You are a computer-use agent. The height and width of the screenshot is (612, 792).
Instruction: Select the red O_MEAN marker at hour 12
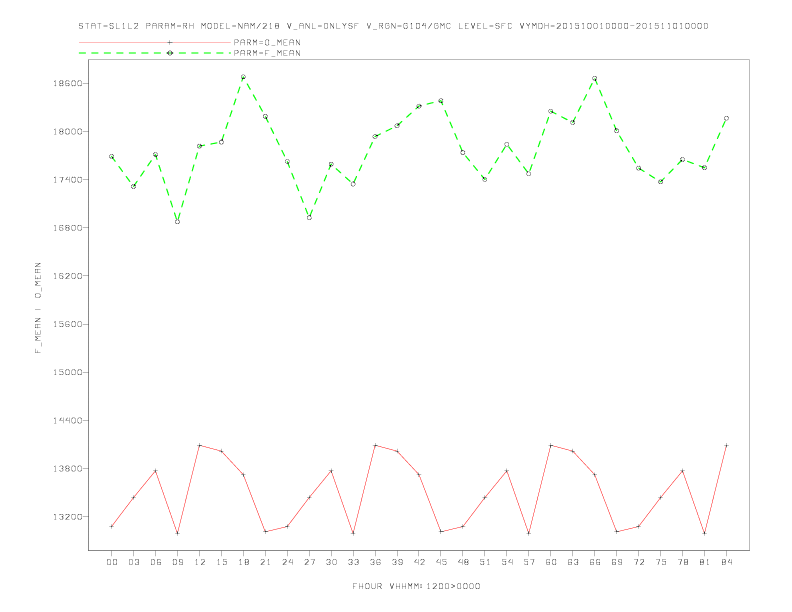(x=200, y=445)
